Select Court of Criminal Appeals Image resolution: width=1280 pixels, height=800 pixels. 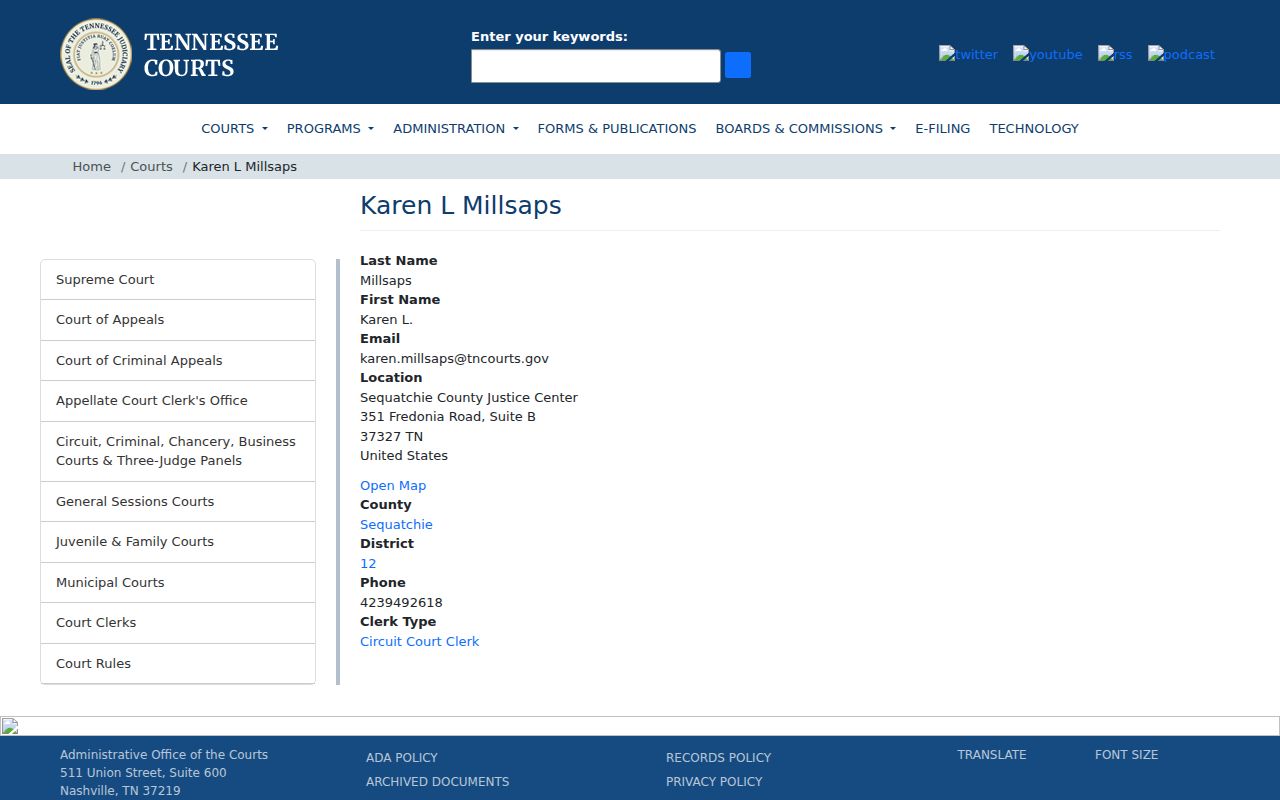click(x=178, y=361)
